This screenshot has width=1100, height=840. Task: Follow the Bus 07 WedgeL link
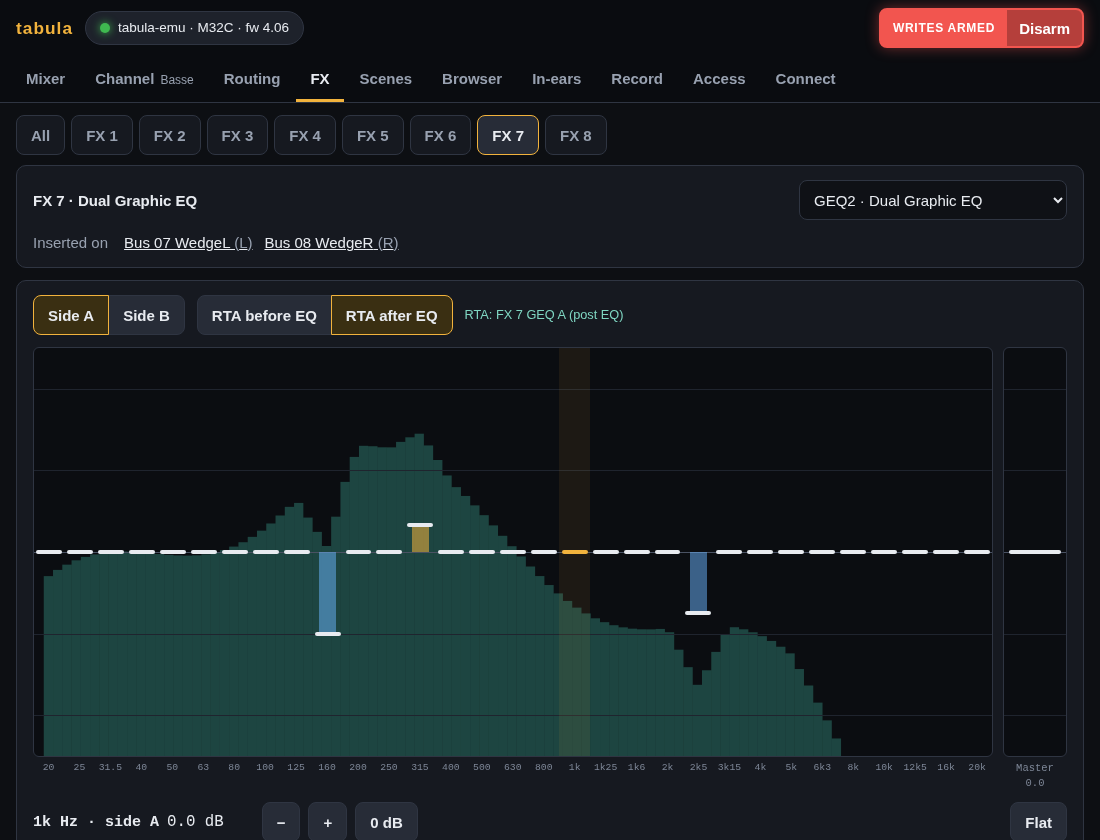click(188, 243)
